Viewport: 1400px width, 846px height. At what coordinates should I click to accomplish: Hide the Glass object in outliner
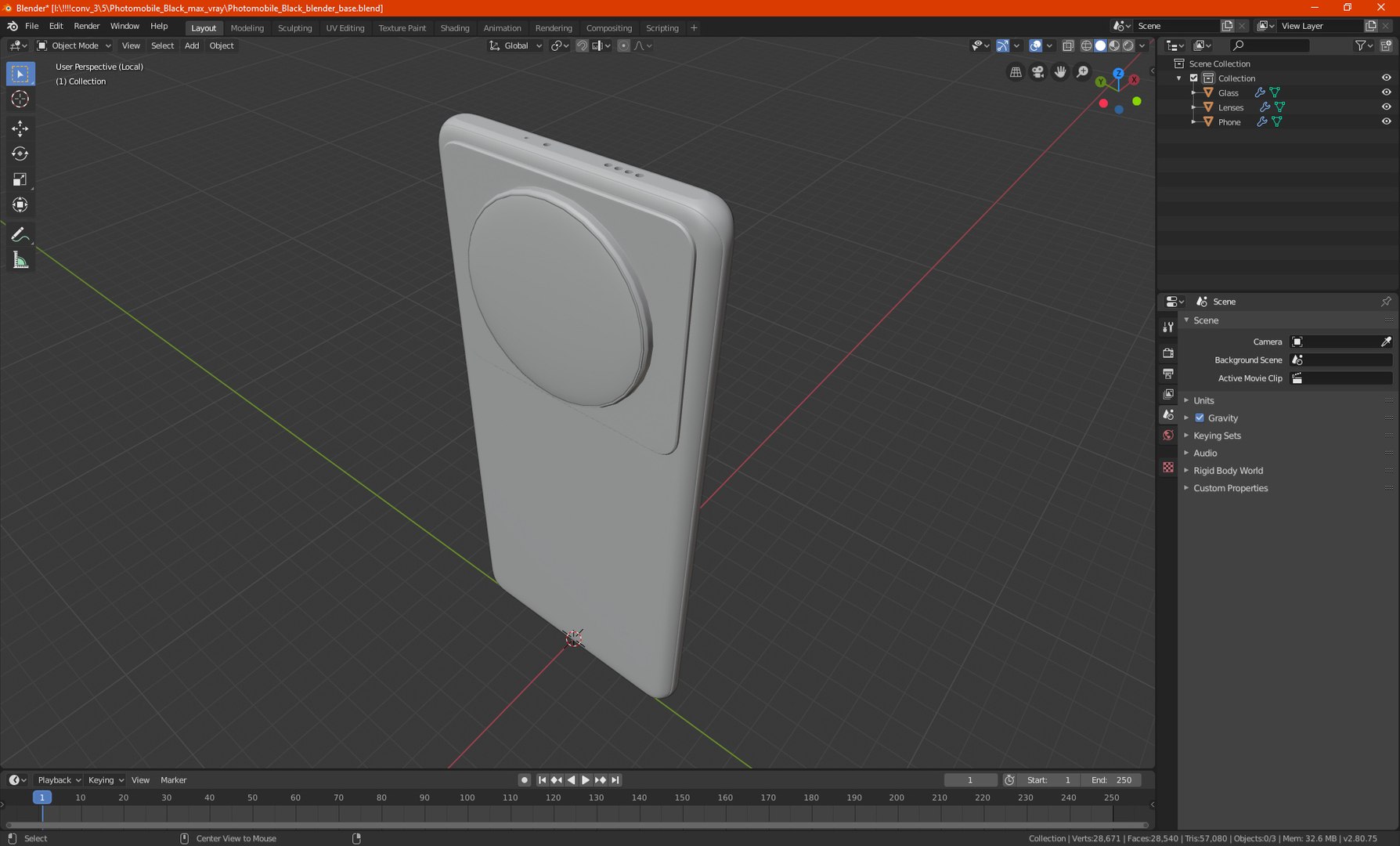1386,92
